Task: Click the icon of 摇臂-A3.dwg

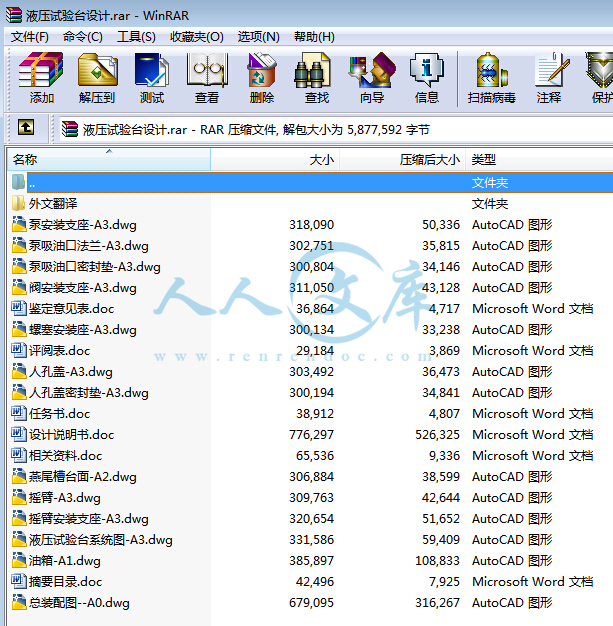Action: [x=19, y=497]
